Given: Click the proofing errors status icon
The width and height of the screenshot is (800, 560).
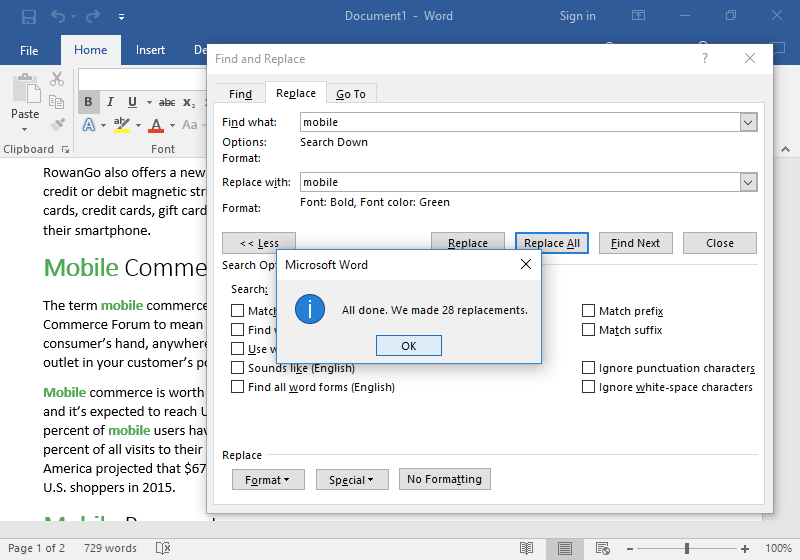Looking at the screenshot, I should (163, 548).
